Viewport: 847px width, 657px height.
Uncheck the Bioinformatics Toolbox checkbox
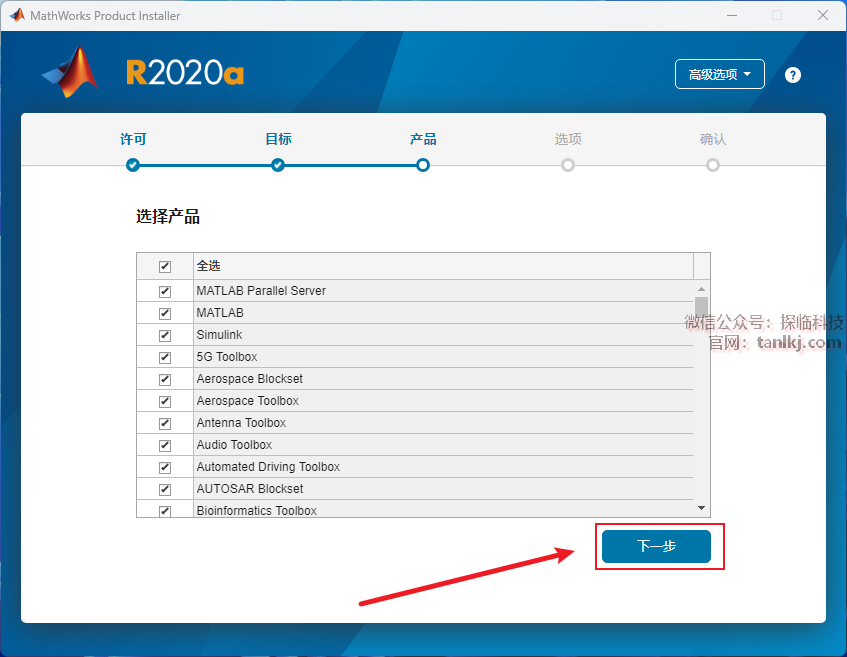coord(165,511)
